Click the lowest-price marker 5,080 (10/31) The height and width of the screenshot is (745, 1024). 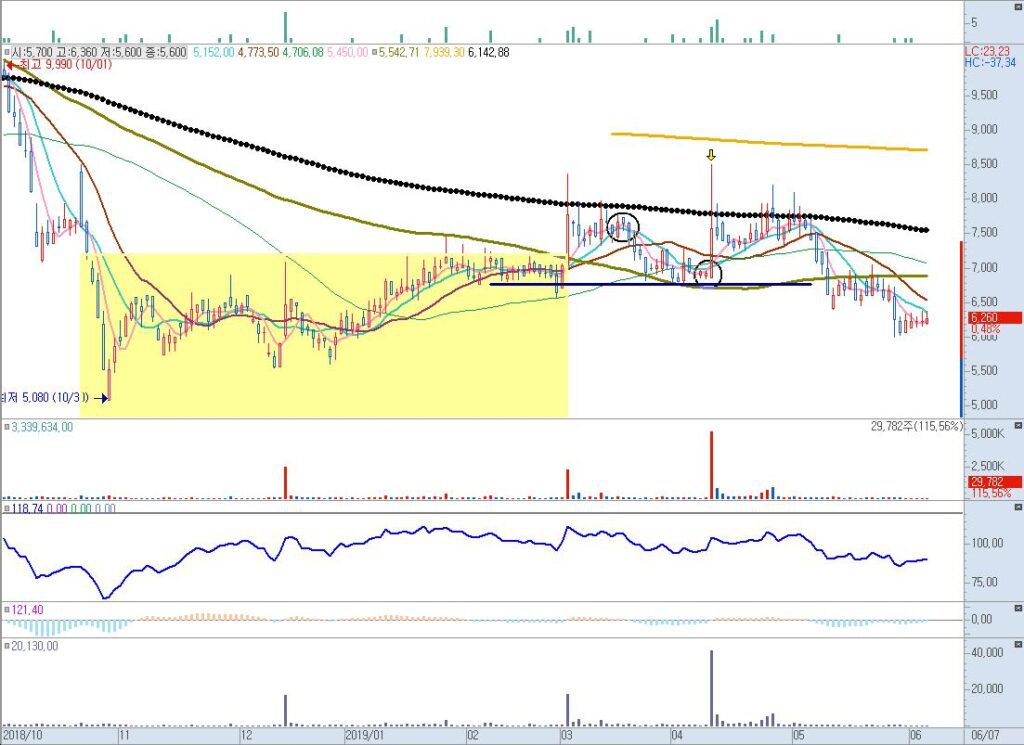50,397
